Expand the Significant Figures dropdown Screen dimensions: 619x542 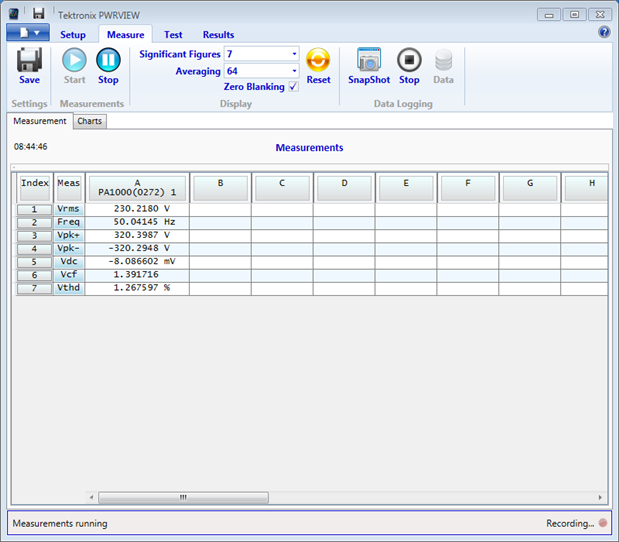(x=294, y=54)
